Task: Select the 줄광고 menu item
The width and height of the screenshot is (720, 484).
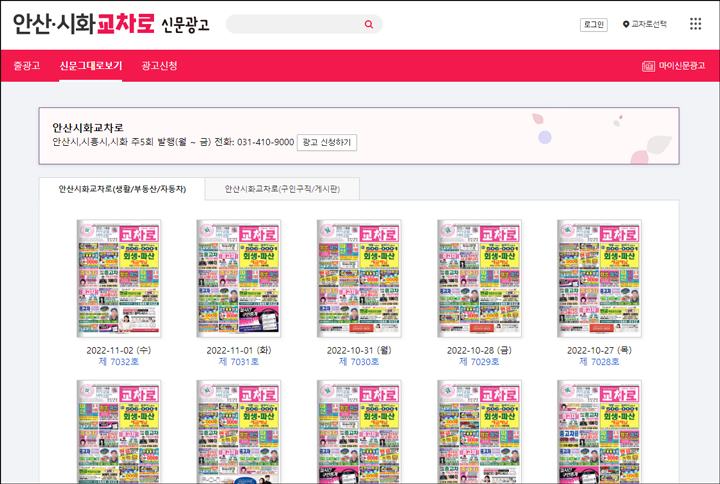Action: [x=27, y=66]
